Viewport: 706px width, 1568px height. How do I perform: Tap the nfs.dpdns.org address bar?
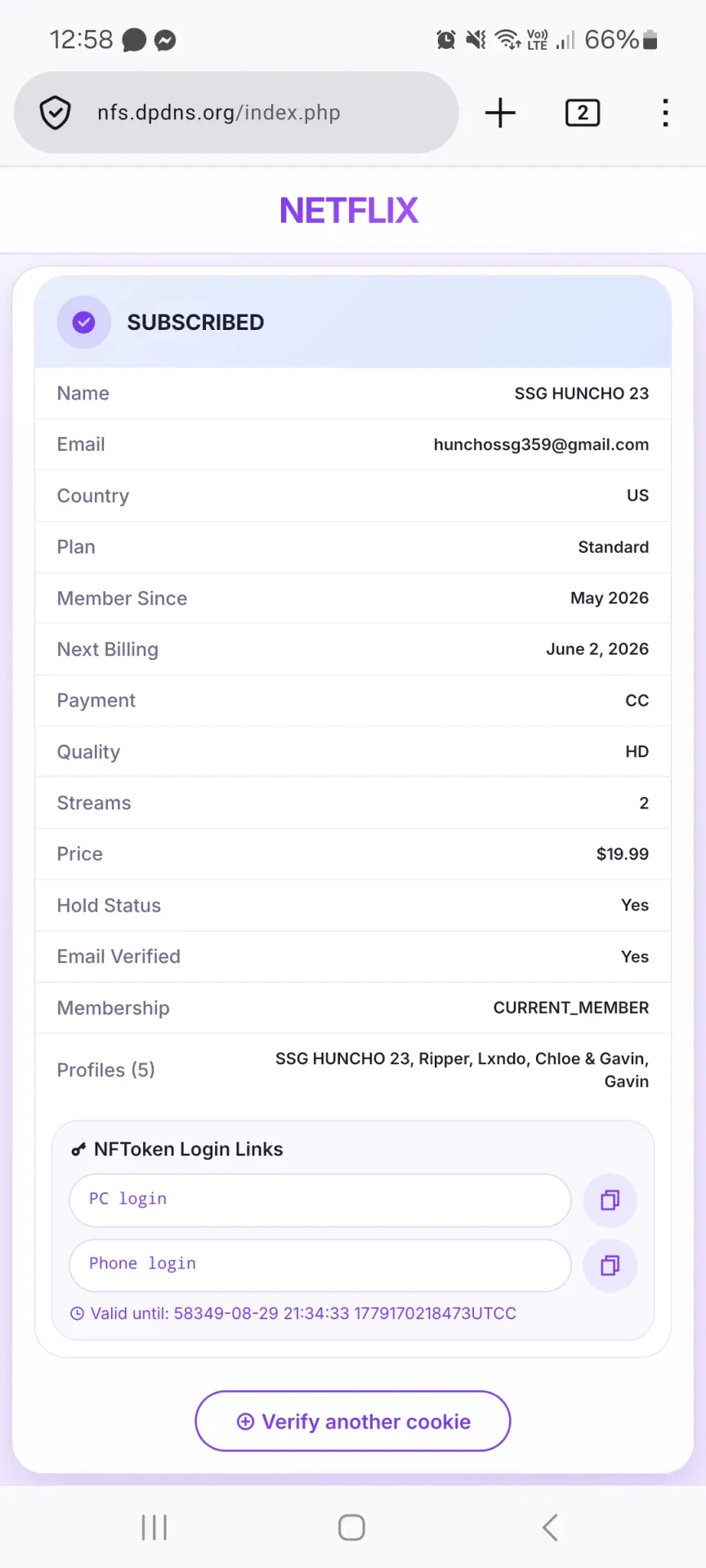(x=236, y=113)
